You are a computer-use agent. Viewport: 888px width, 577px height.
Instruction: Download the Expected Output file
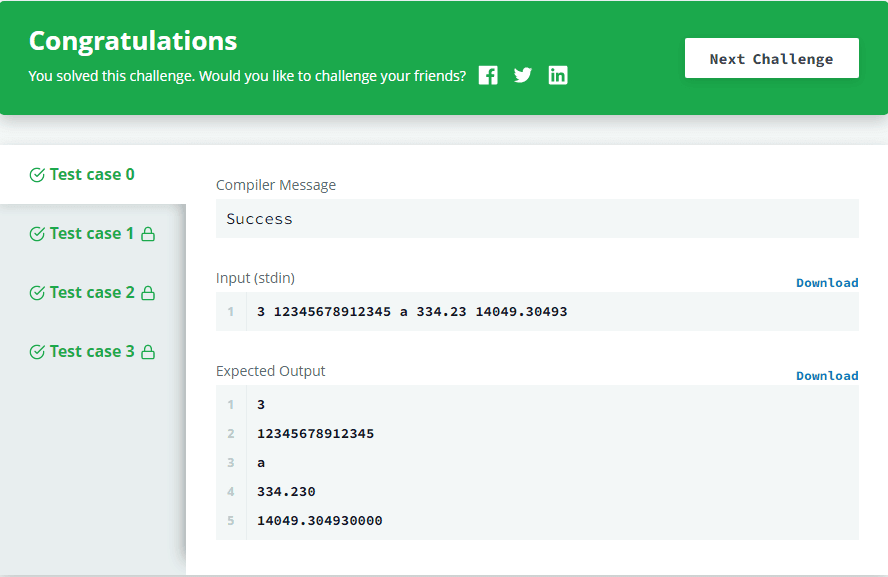tap(827, 376)
